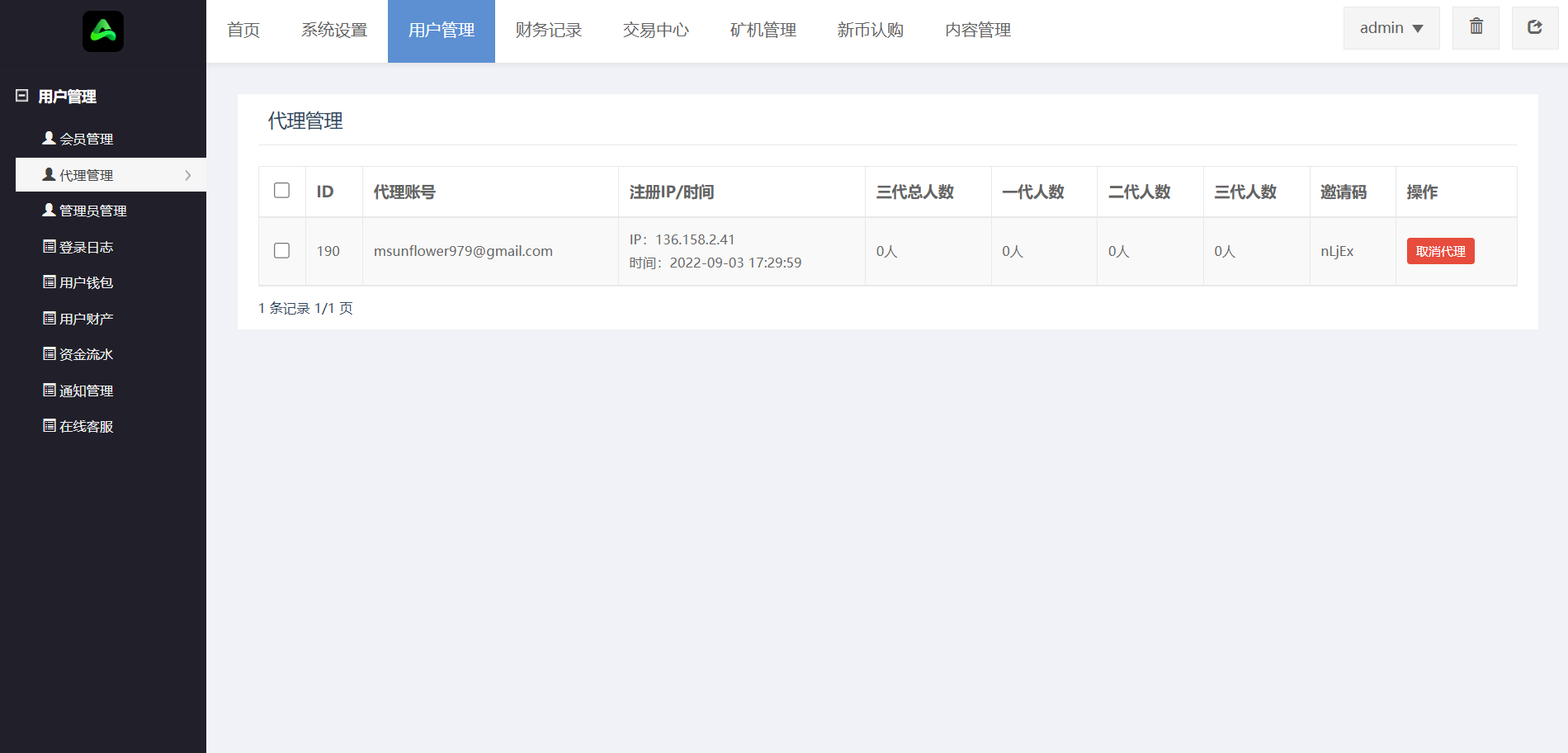Click the chevron beside 代理管理

click(188, 175)
